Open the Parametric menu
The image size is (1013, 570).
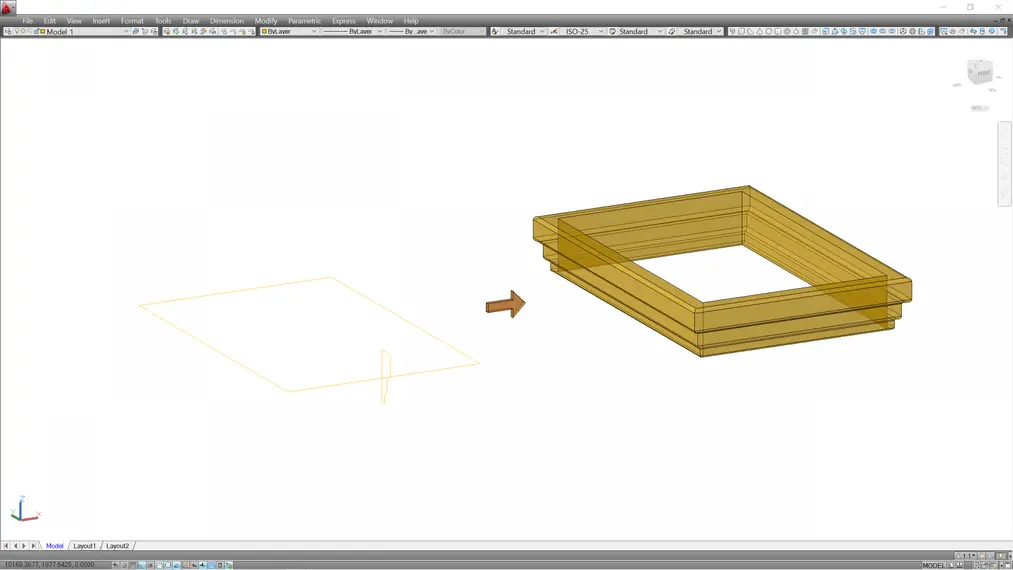303,20
